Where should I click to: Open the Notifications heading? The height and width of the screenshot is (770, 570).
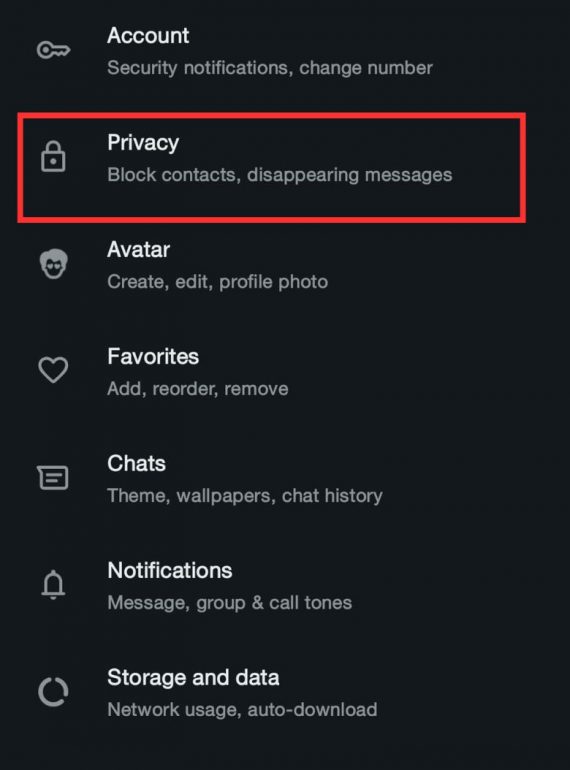coord(170,571)
